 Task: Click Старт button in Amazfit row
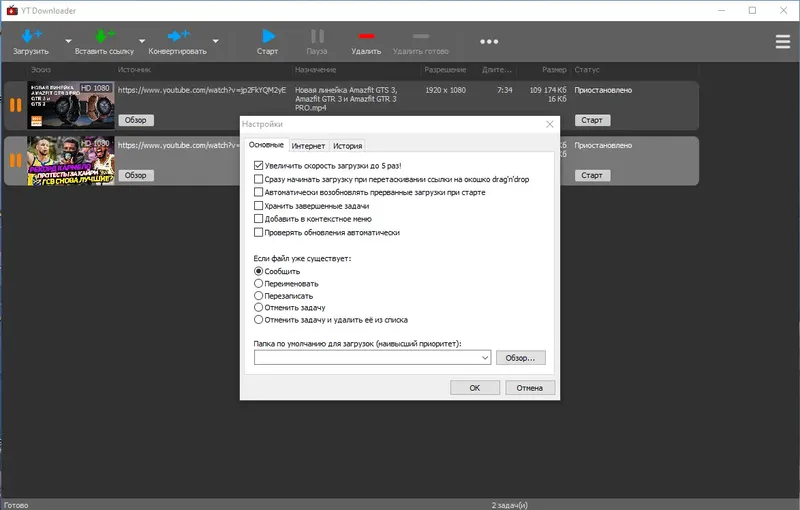click(592, 120)
